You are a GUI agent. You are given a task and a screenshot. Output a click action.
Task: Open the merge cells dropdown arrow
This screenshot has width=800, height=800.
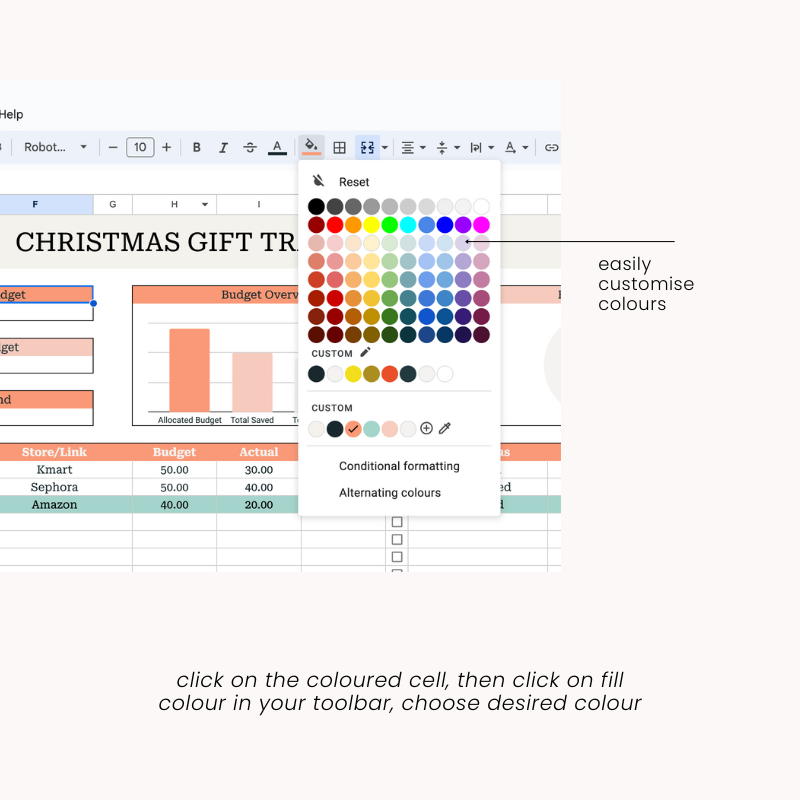click(385, 147)
